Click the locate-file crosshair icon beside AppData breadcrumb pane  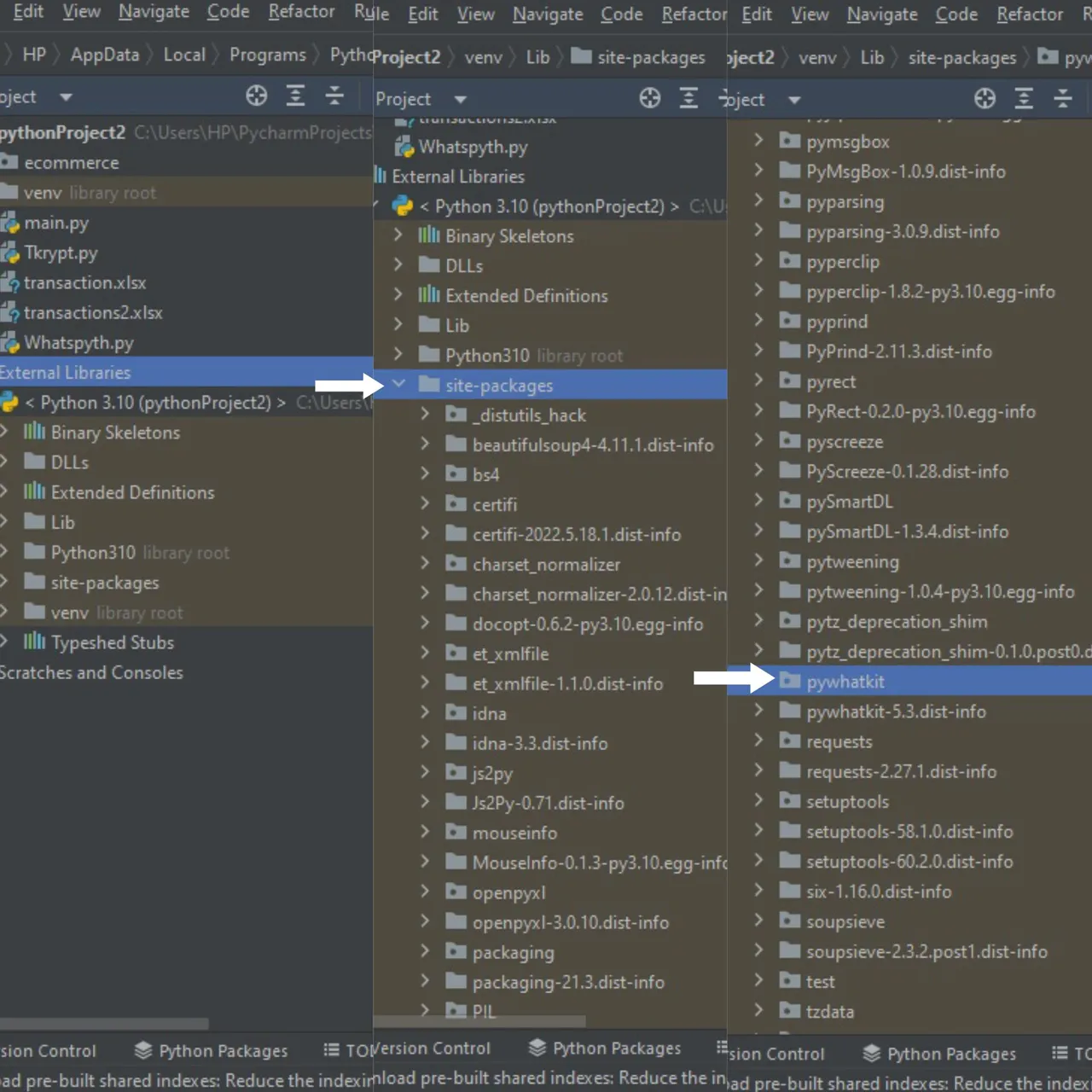(x=256, y=96)
